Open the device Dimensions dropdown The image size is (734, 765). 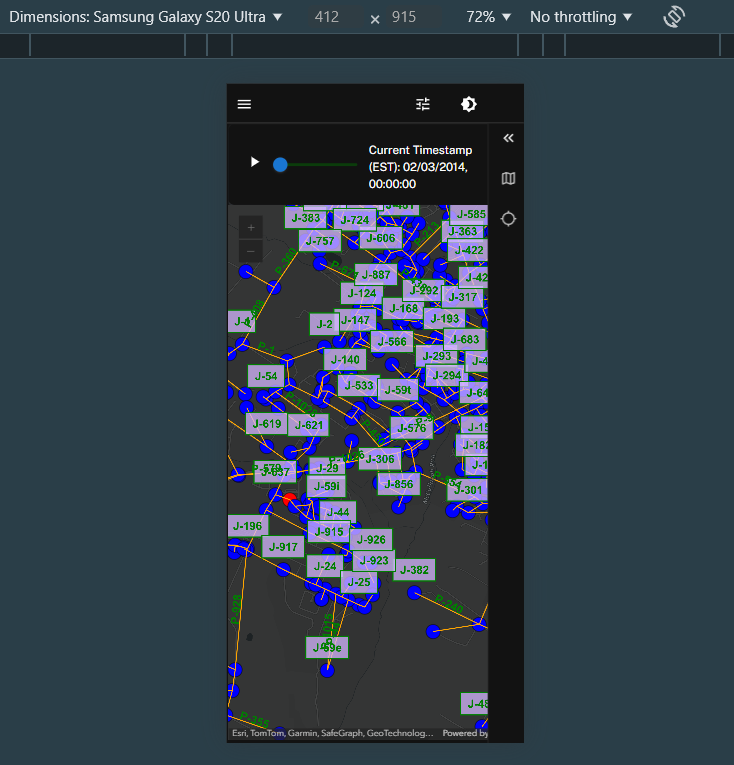[x=145, y=17]
